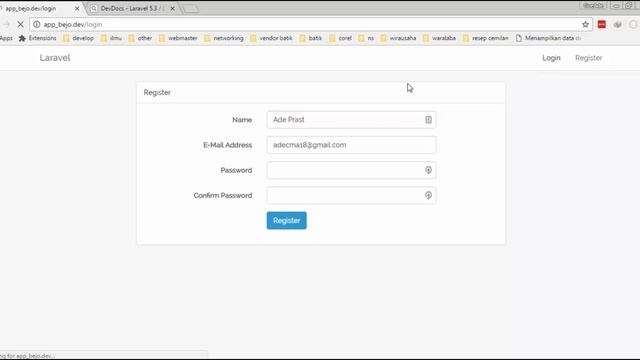Click the autofill icon in the Name field

tap(428, 120)
